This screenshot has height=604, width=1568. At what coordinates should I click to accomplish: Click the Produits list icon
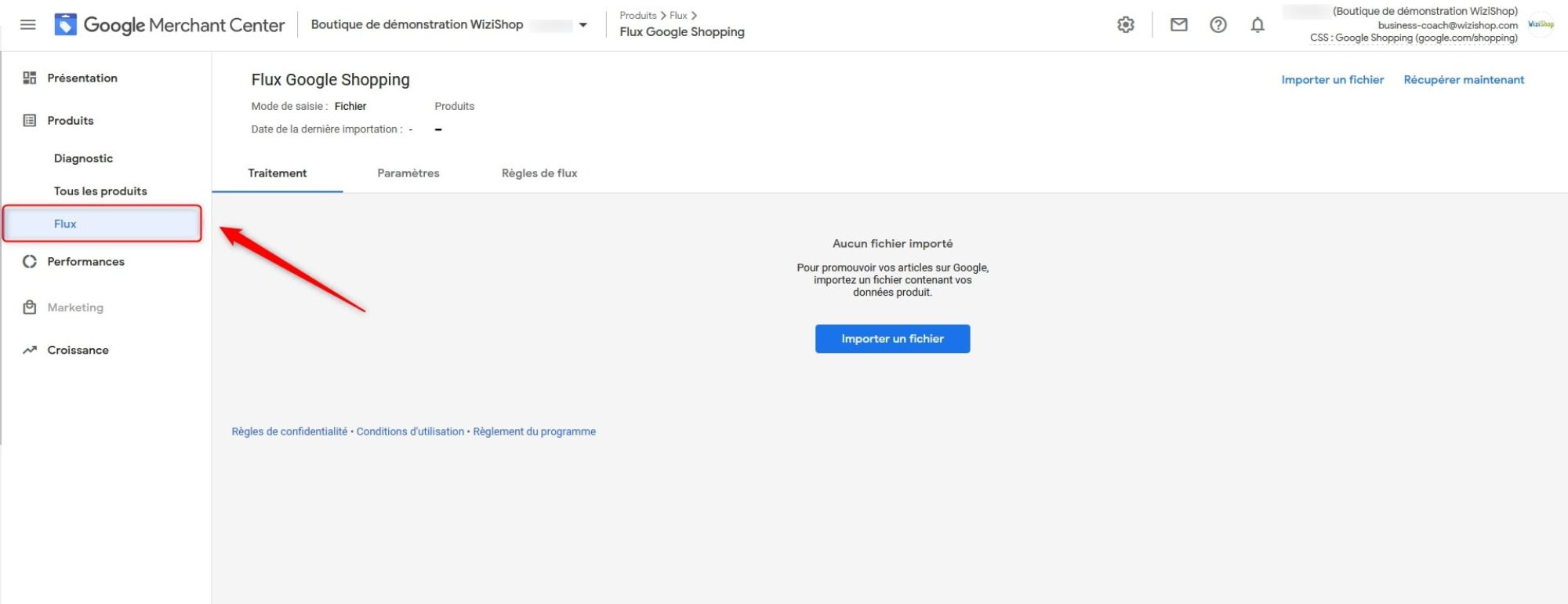(30, 120)
